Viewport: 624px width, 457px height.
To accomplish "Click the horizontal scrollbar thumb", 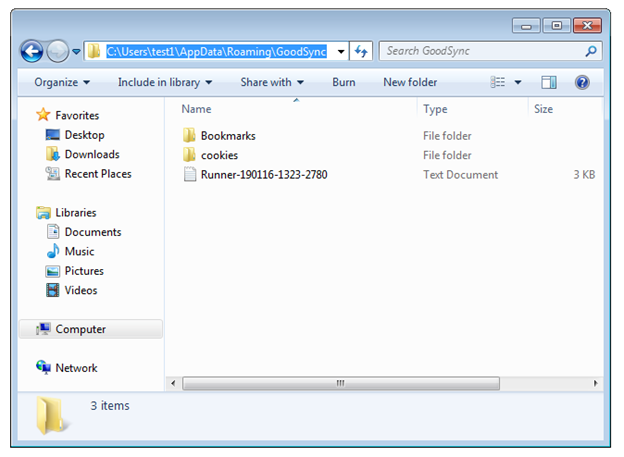I will (x=340, y=383).
